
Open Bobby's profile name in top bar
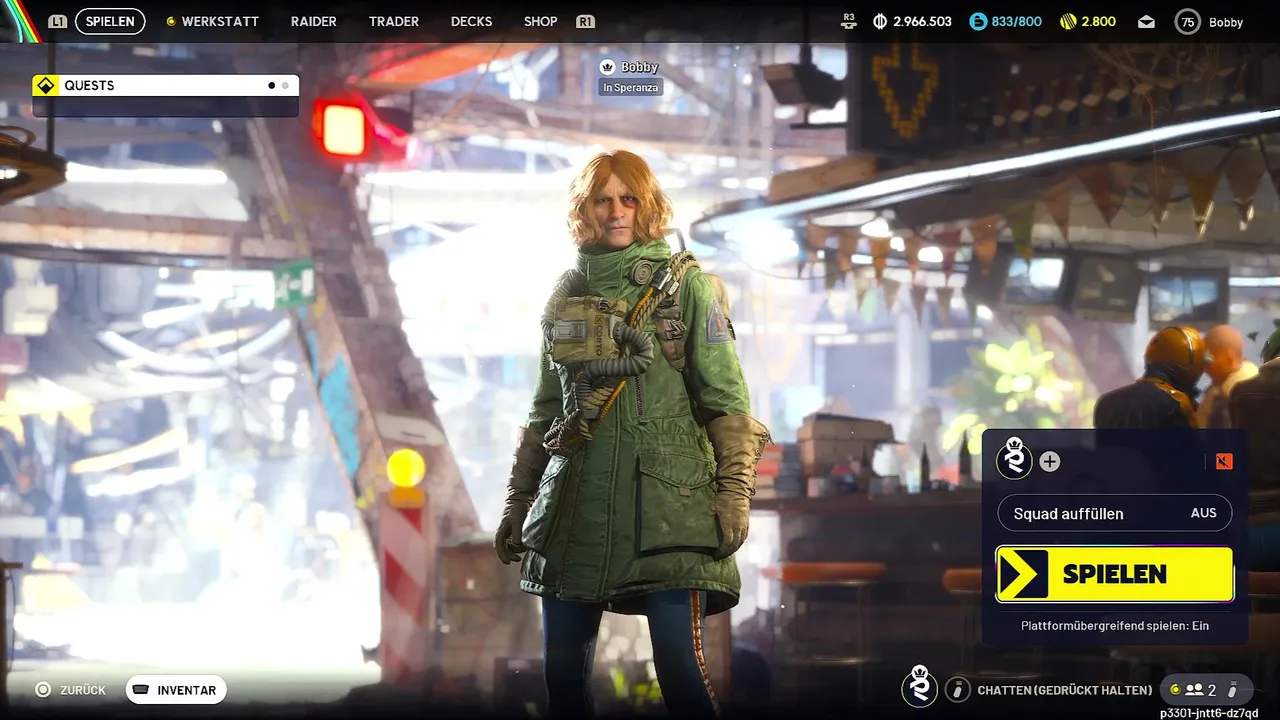[x=1226, y=22]
